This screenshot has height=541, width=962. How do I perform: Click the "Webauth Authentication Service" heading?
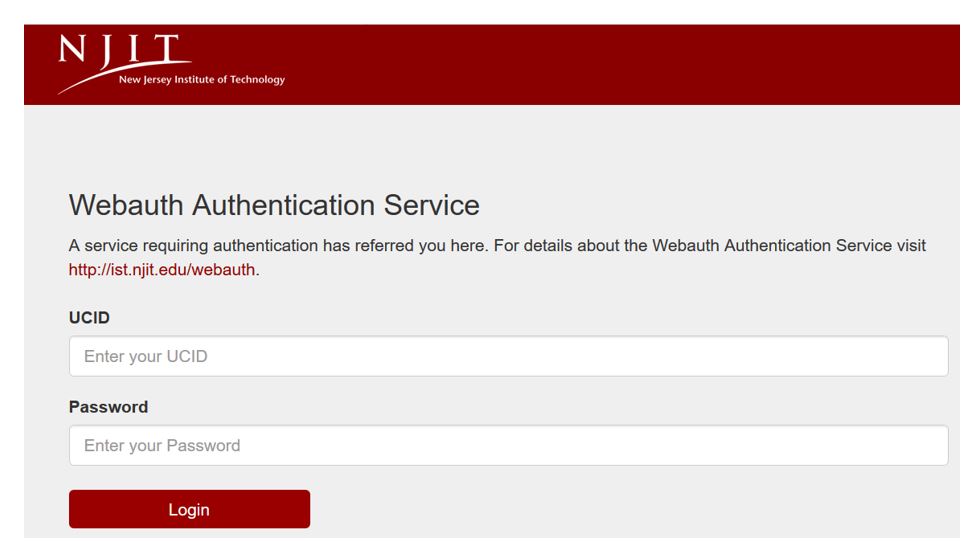[x=274, y=206]
